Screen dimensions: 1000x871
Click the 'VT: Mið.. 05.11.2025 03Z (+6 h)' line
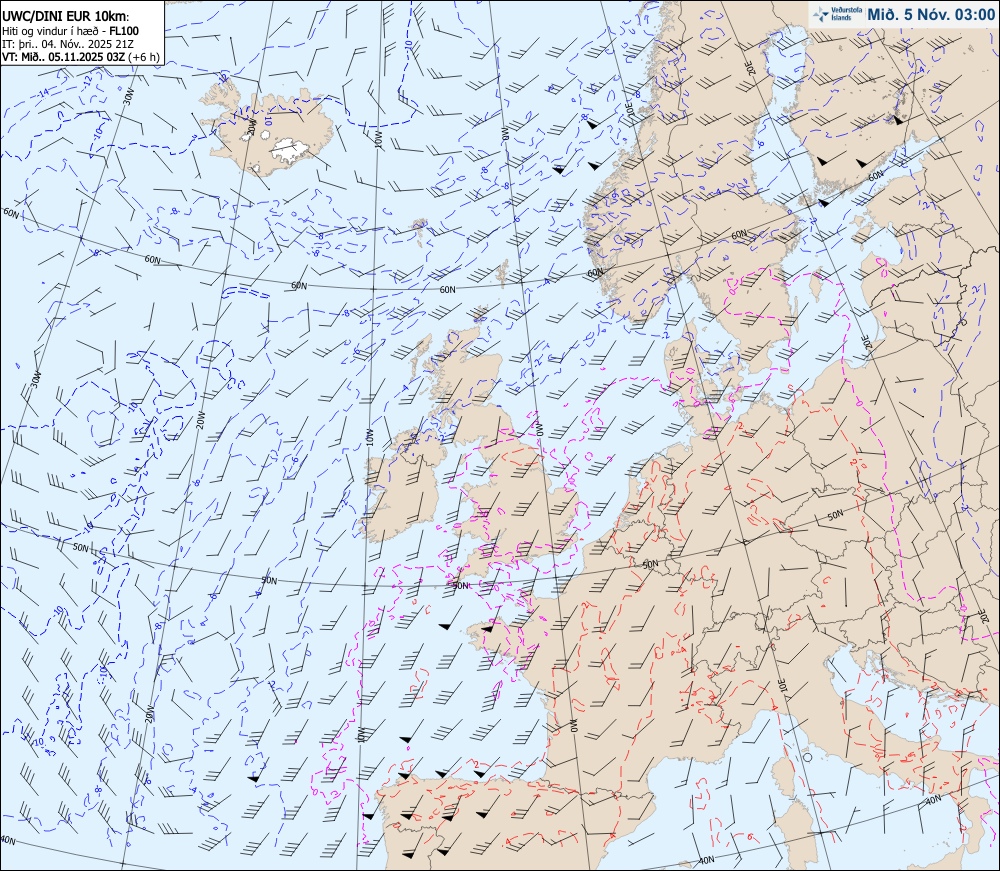pos(80,57)
